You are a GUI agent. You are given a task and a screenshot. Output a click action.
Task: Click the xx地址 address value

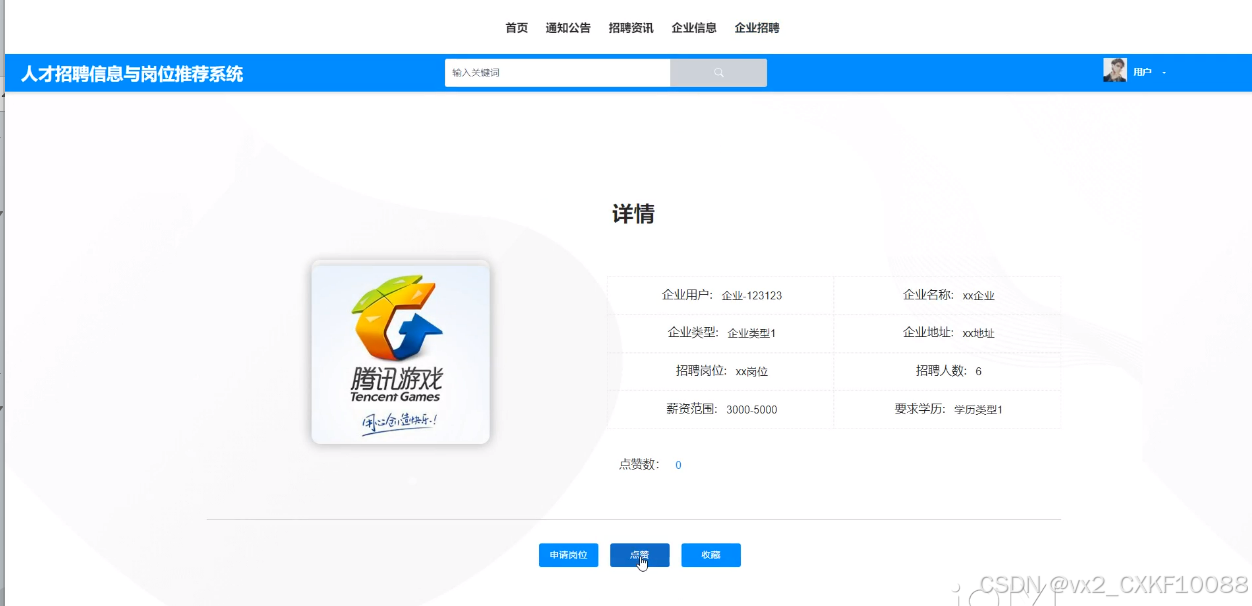point(978,333)
